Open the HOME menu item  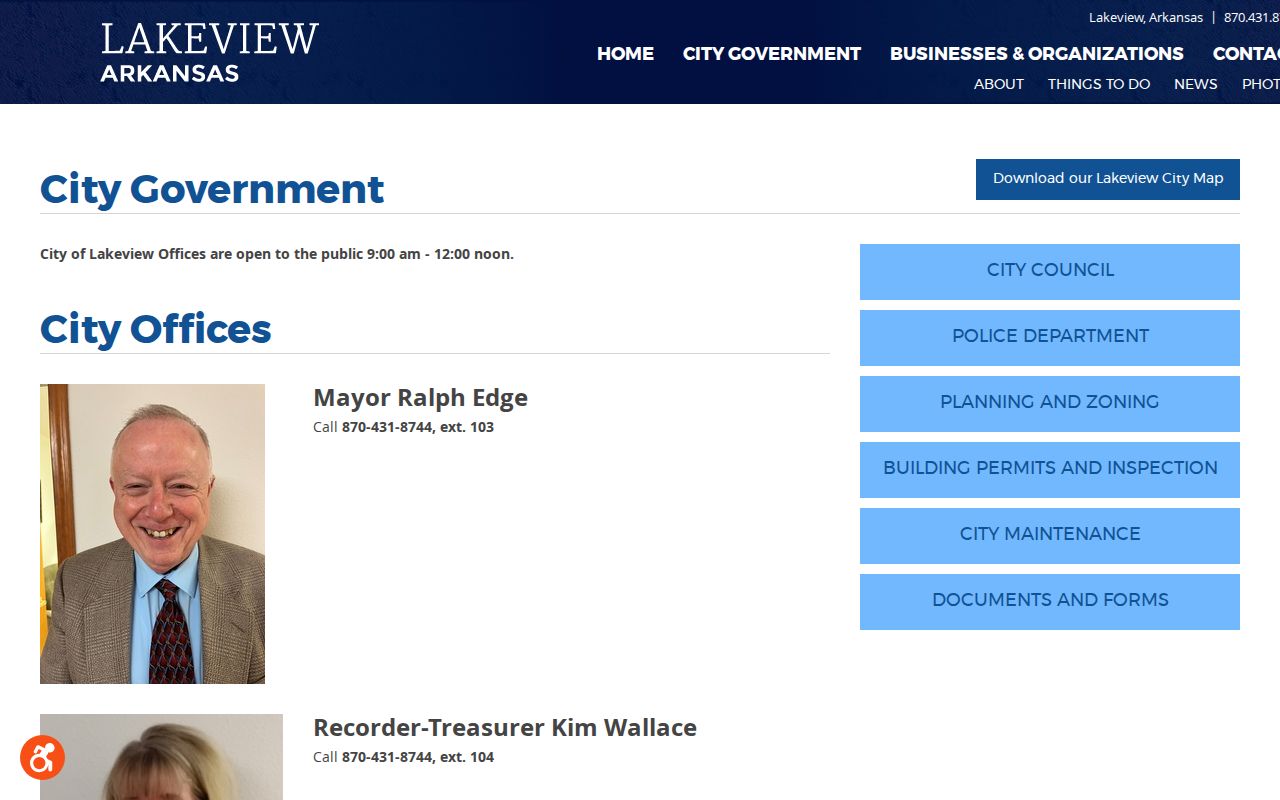[625, 54]
